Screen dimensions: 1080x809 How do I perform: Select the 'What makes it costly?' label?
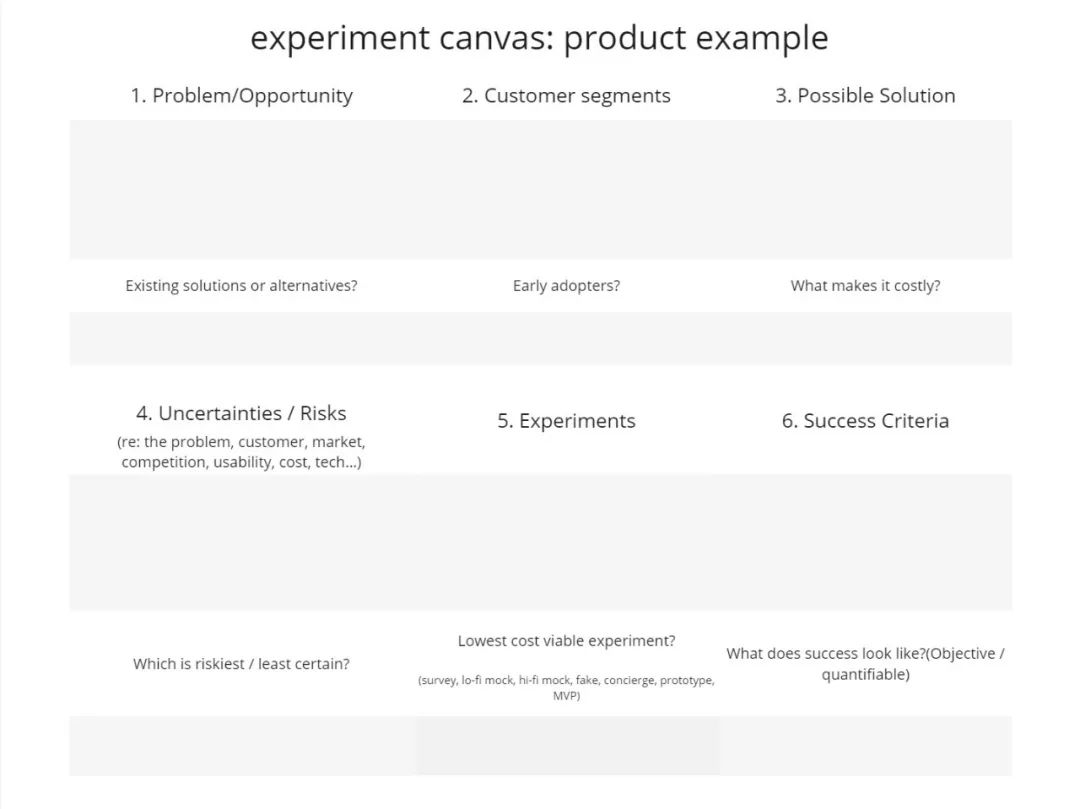(865, 286)
